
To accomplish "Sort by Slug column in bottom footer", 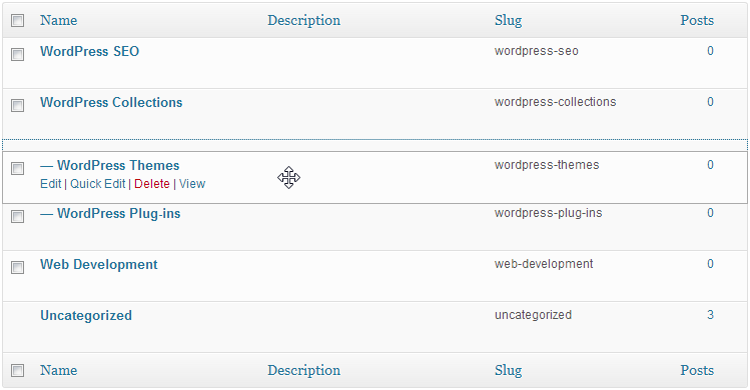I will point(508,370).
